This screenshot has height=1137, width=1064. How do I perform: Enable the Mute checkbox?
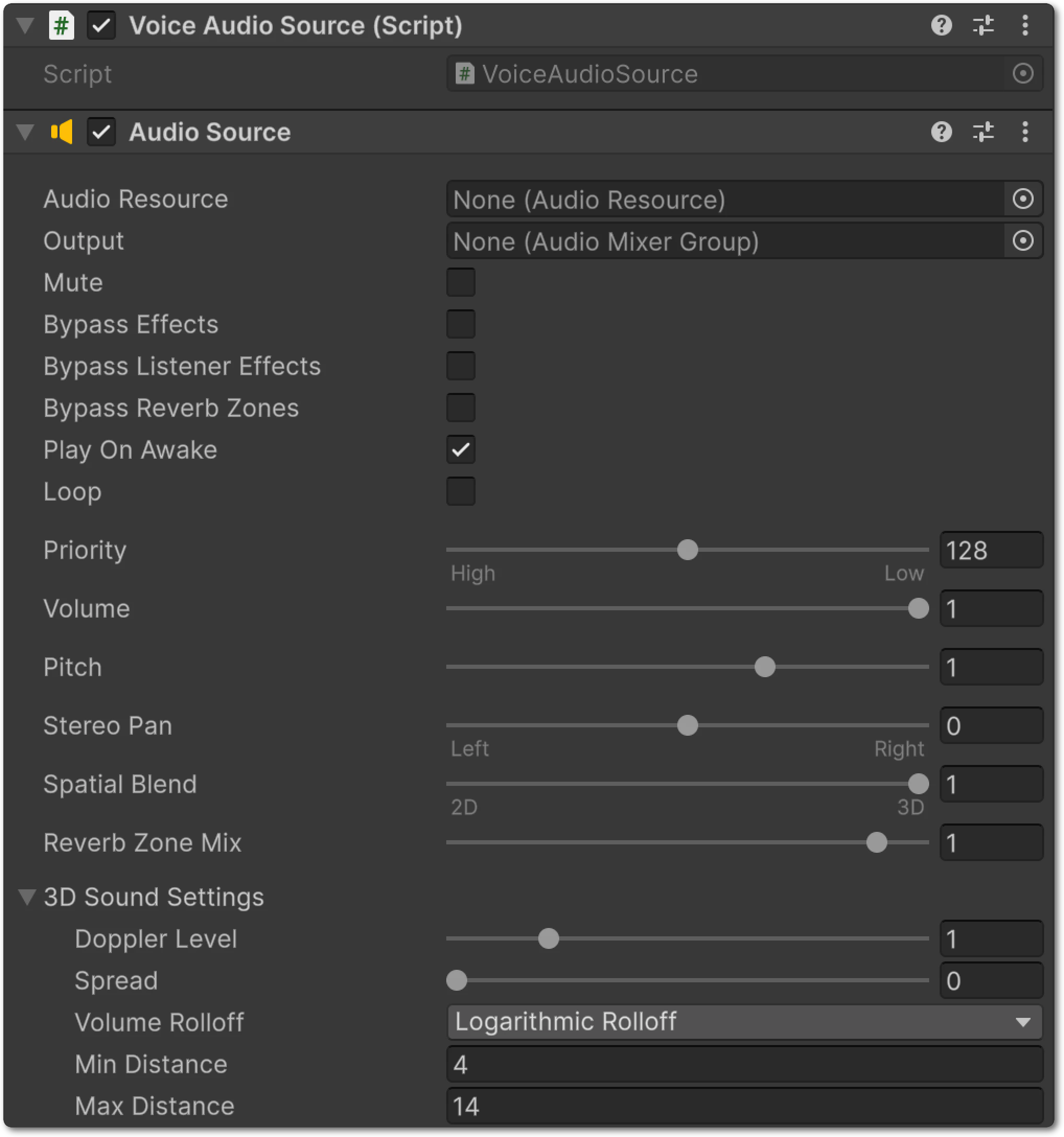(x=460, y=282)
